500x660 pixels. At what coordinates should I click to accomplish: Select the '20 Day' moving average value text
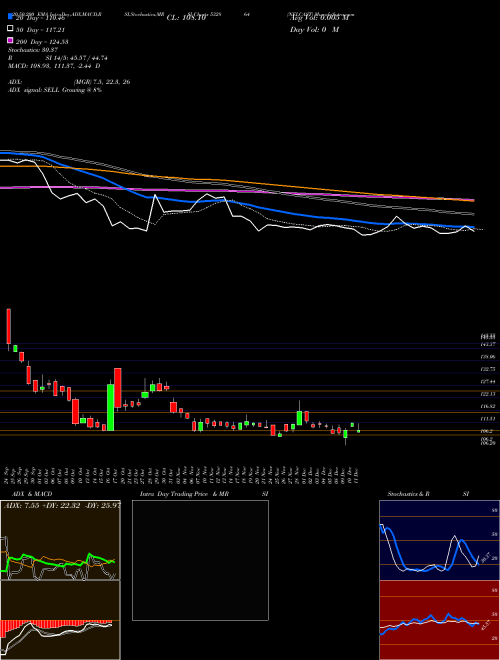pyautogui.click(x=40, y=19)
